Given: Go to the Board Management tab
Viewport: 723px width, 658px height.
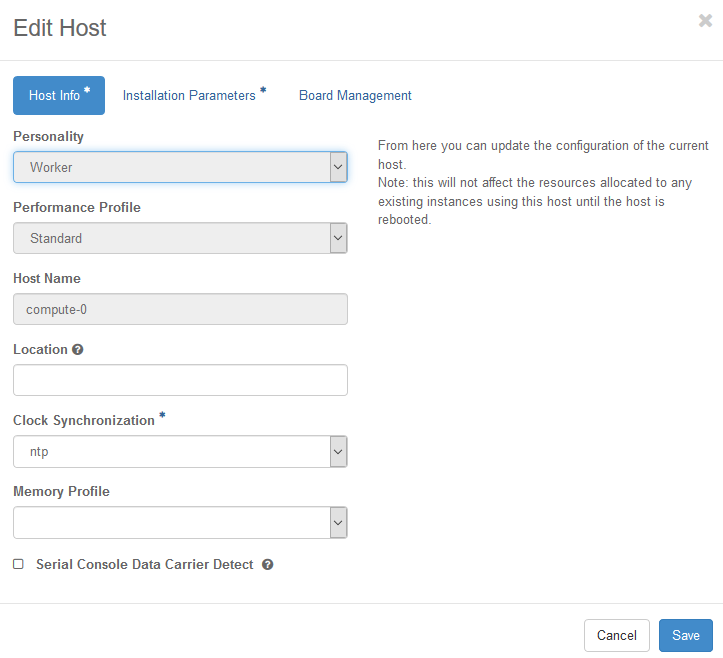Looking at the screenshot, I should click(x=355, y=95).
